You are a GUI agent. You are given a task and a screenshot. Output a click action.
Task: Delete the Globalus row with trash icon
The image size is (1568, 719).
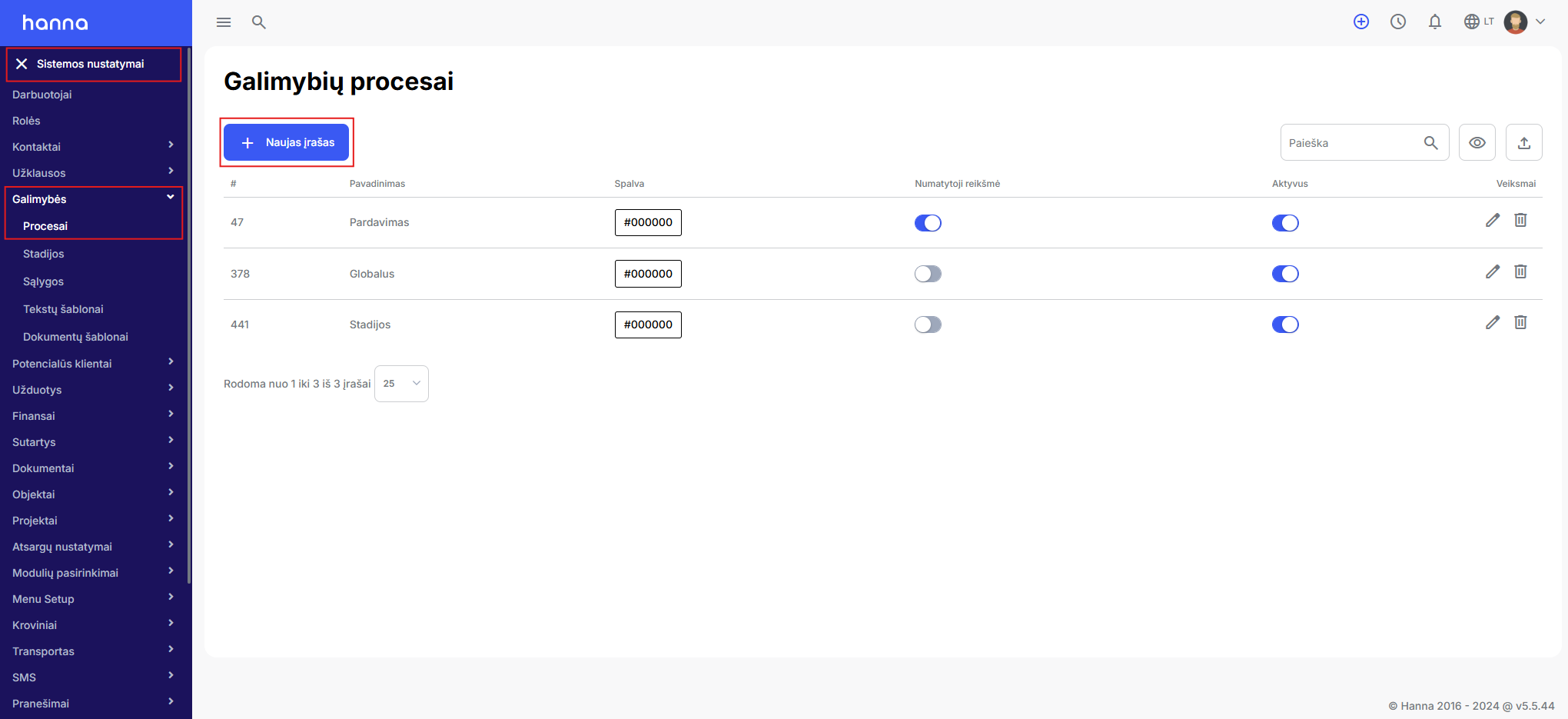1520,271
